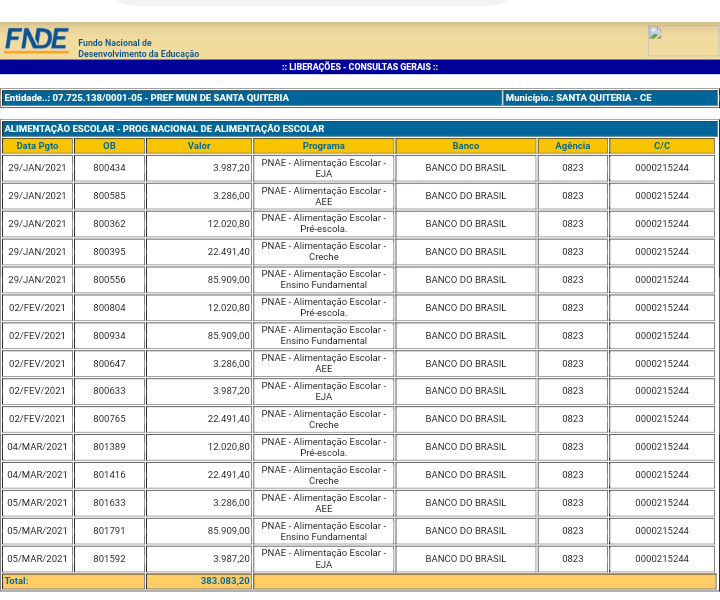Click agência 0823 in OB 800765 row

(573, 419)
